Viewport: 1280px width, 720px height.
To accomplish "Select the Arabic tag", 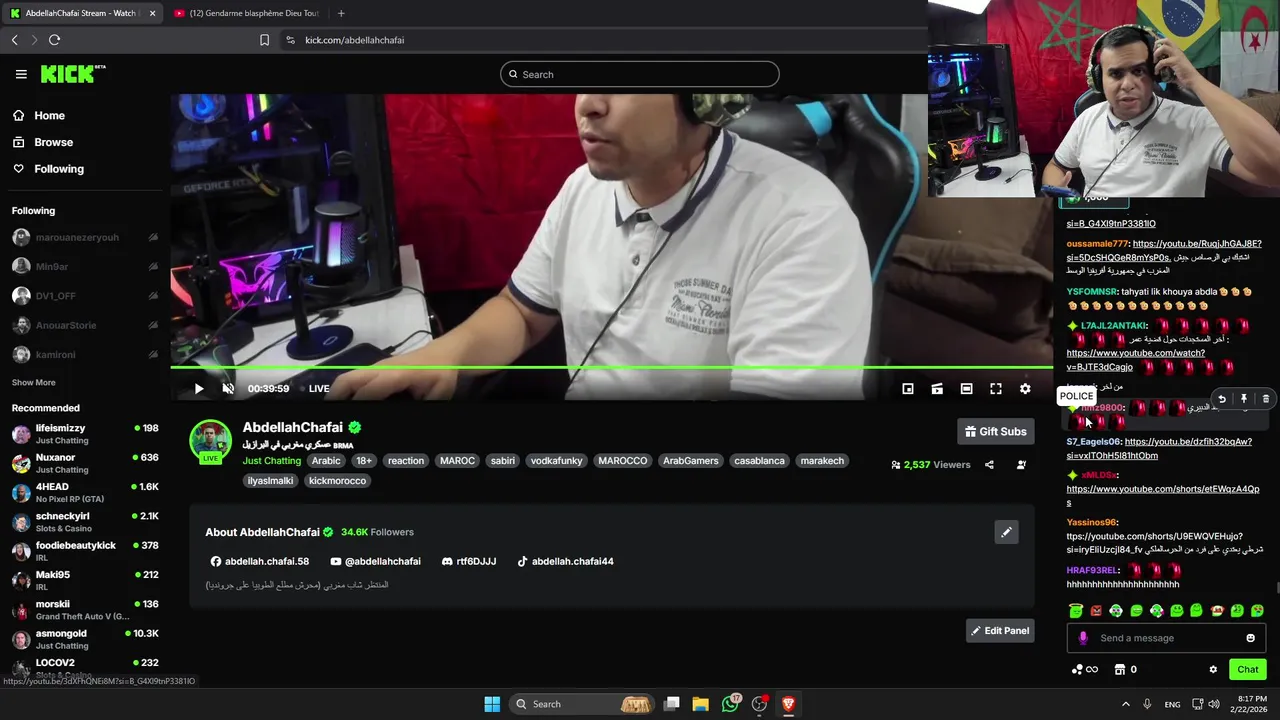I will [326, 461].
